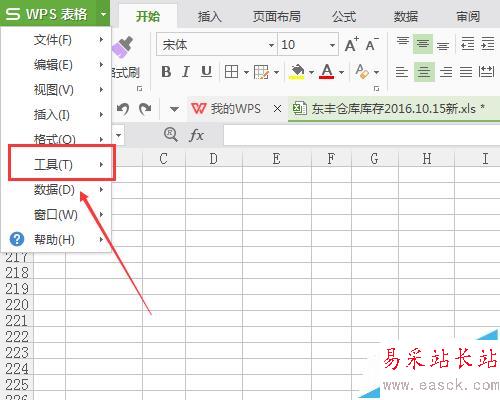Switch to the 插入 ribbon tab
Image resolution: width=500 pixels, height=400 pixels.
pos(210,16)
